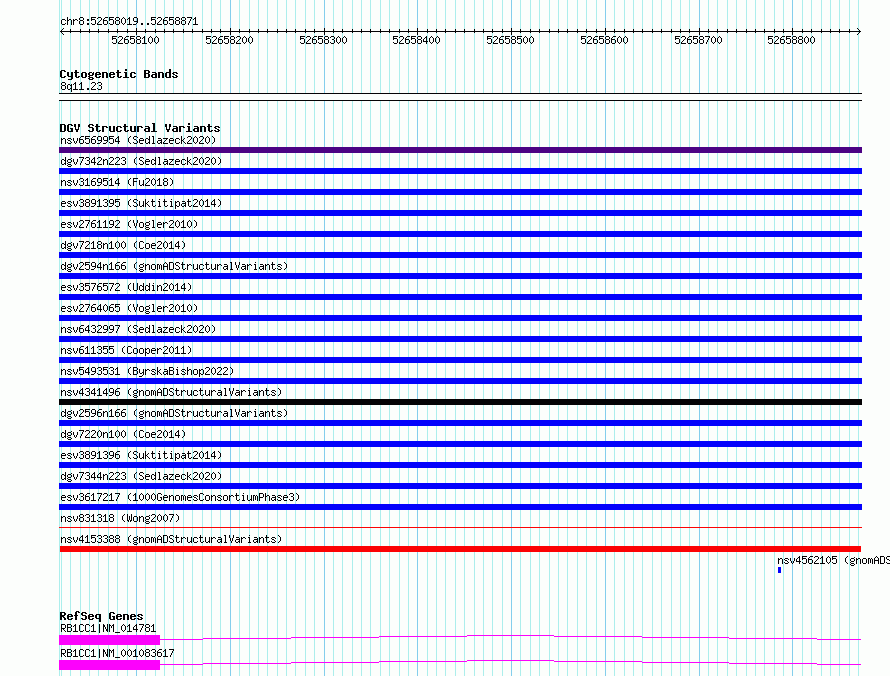Select the RB1CC1|NM_014781 magenta exon block
Viewport: 890px width, 676px height.
110,640
